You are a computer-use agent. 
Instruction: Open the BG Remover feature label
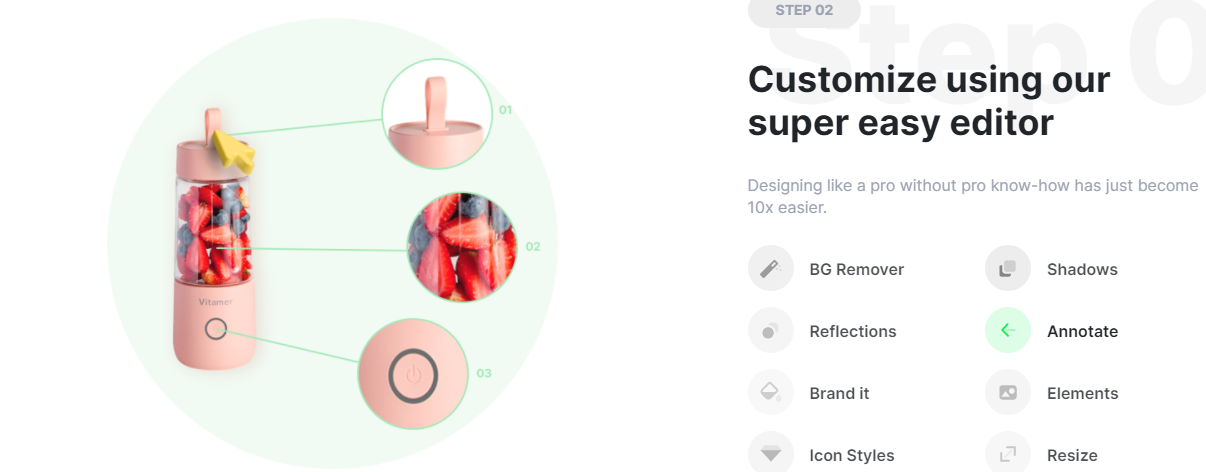pyautogui.click(x=856, y=269)
